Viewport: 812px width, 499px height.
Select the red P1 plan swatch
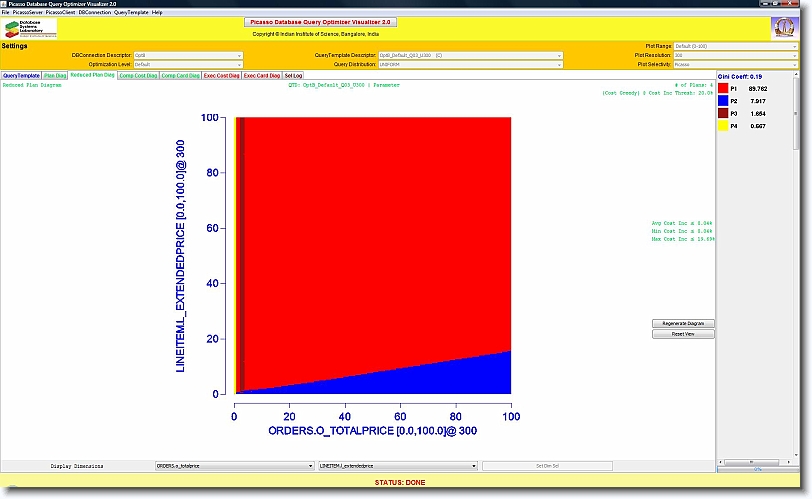[723, 89]
